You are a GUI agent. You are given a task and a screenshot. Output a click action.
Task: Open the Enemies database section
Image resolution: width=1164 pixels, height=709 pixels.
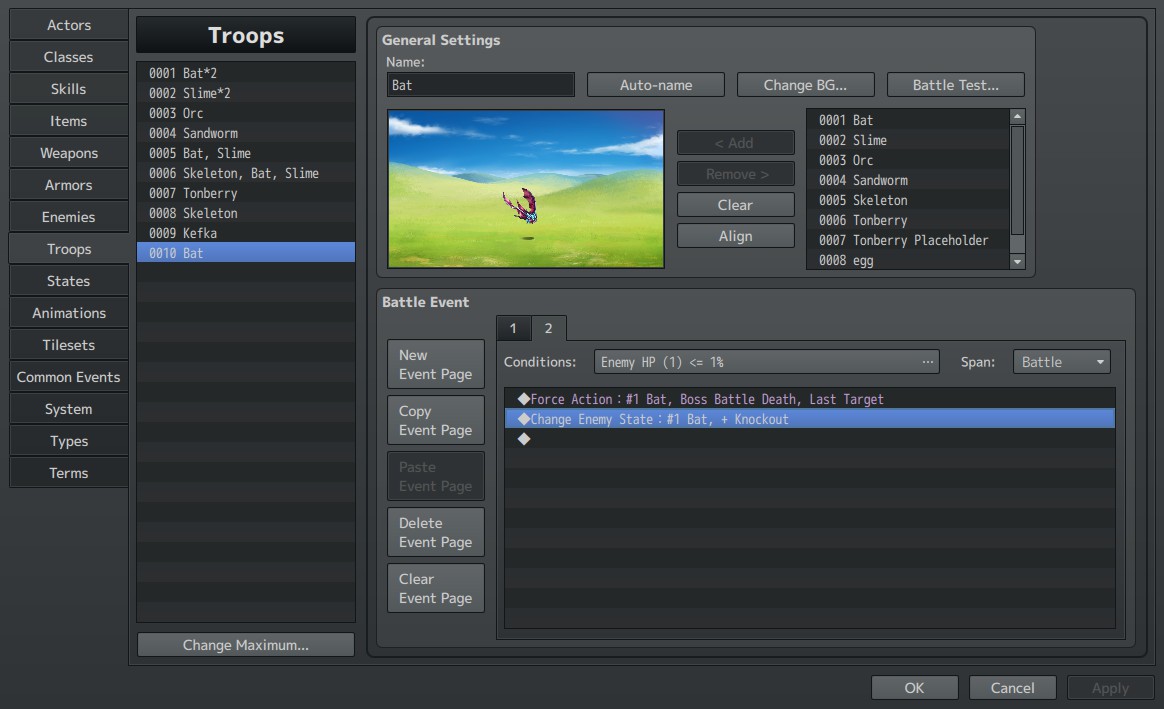click(x=68, y=217)
